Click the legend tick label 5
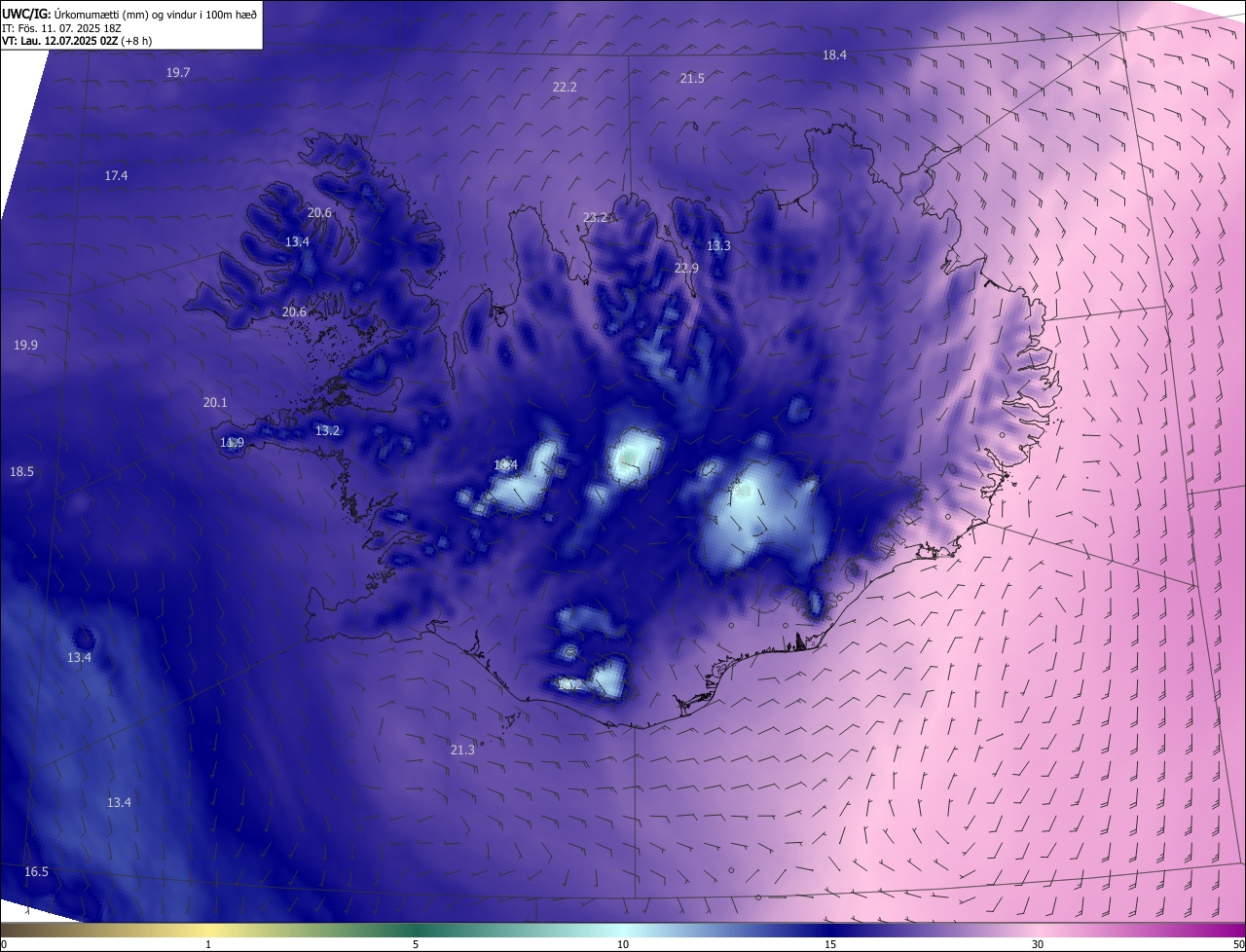Screen dimensions: 1246x952 [416, 944]
